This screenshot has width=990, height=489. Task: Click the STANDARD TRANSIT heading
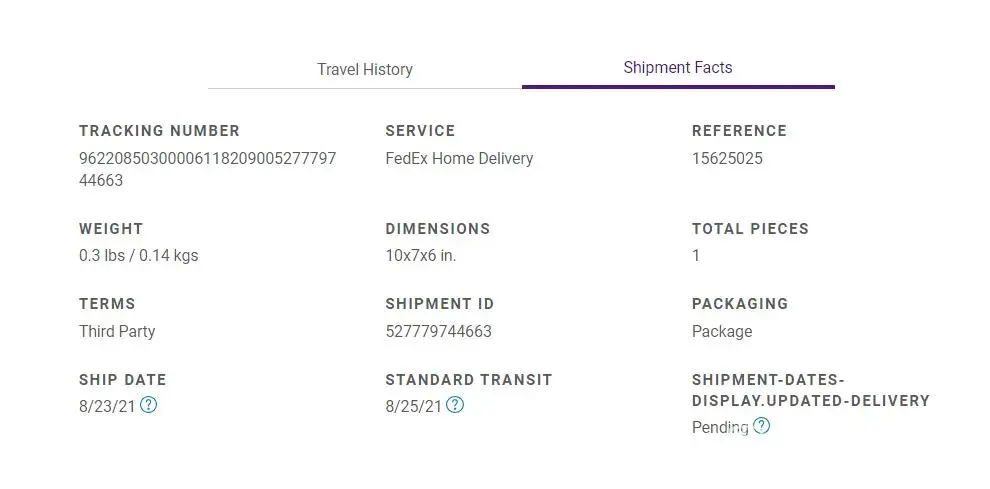tap(468, 380)
